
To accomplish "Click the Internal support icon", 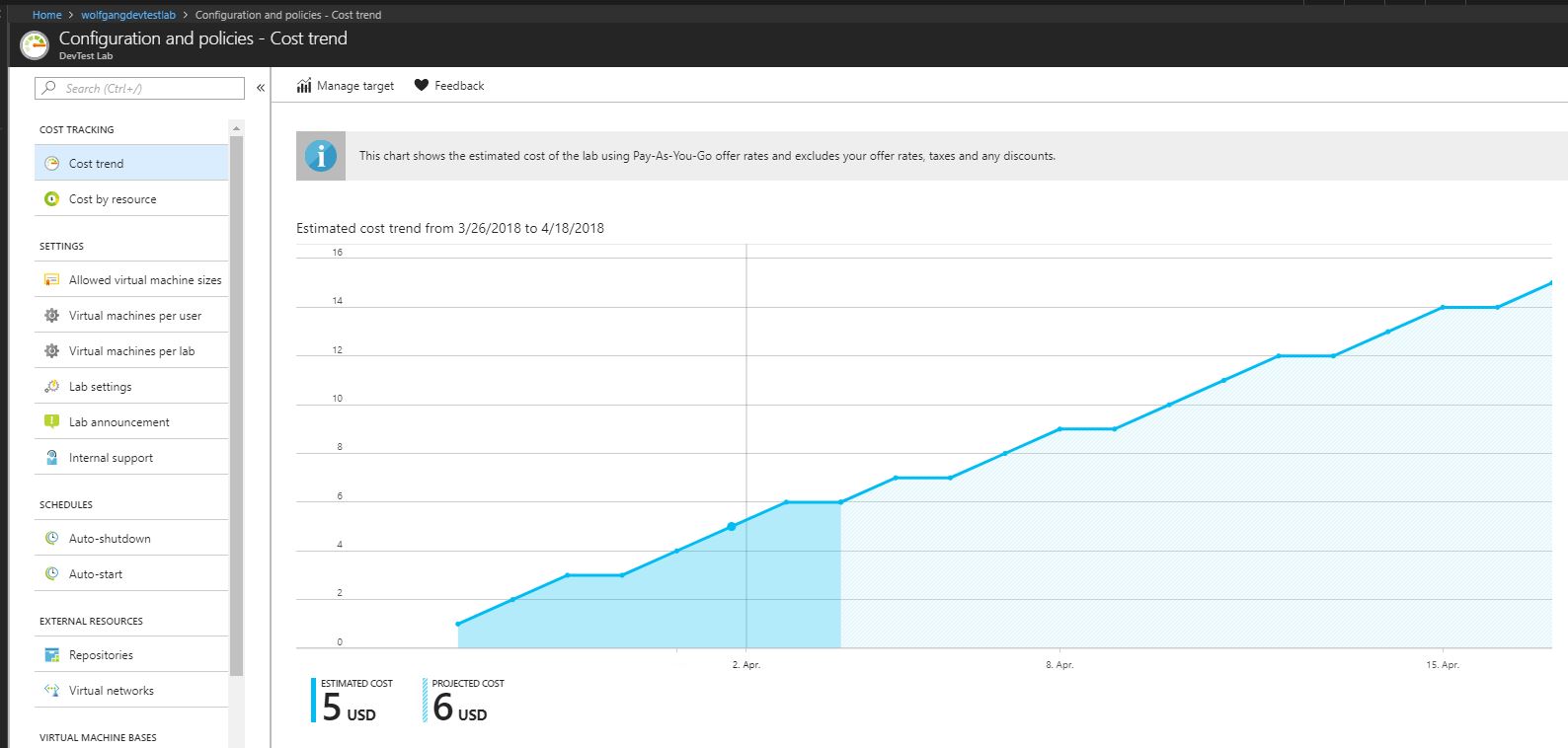I will coord(51,457).
